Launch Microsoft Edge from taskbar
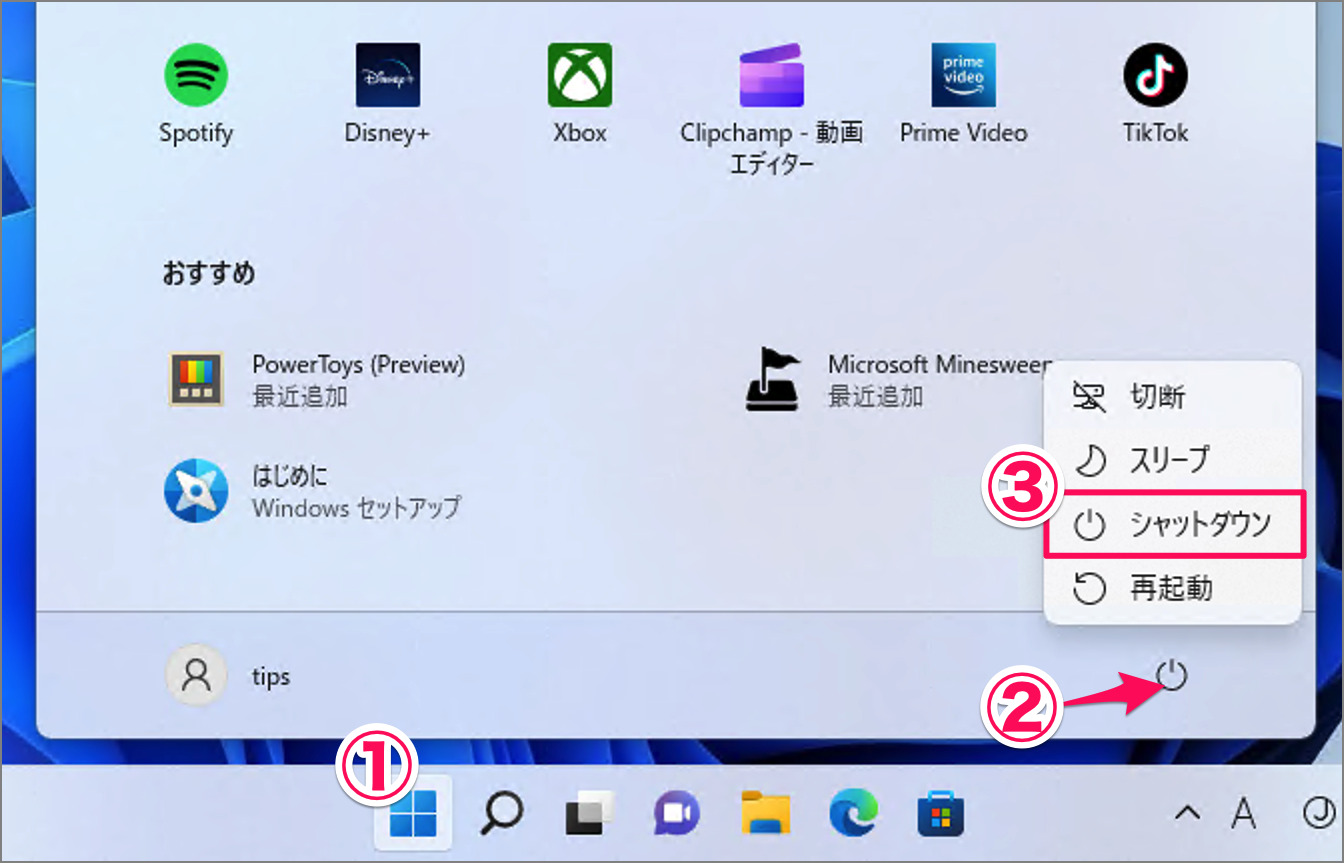 [853, 815]
